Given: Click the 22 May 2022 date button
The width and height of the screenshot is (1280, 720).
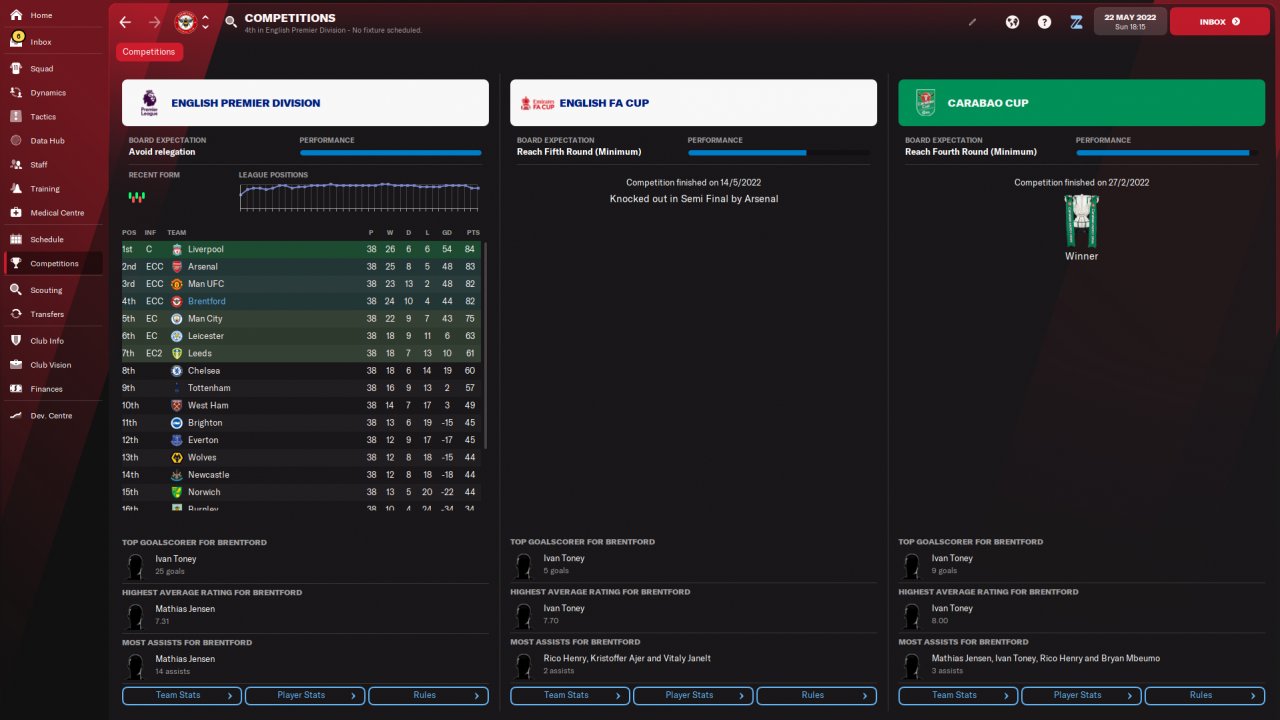Looking at the screenshot, I should (x=1130, y=21).
